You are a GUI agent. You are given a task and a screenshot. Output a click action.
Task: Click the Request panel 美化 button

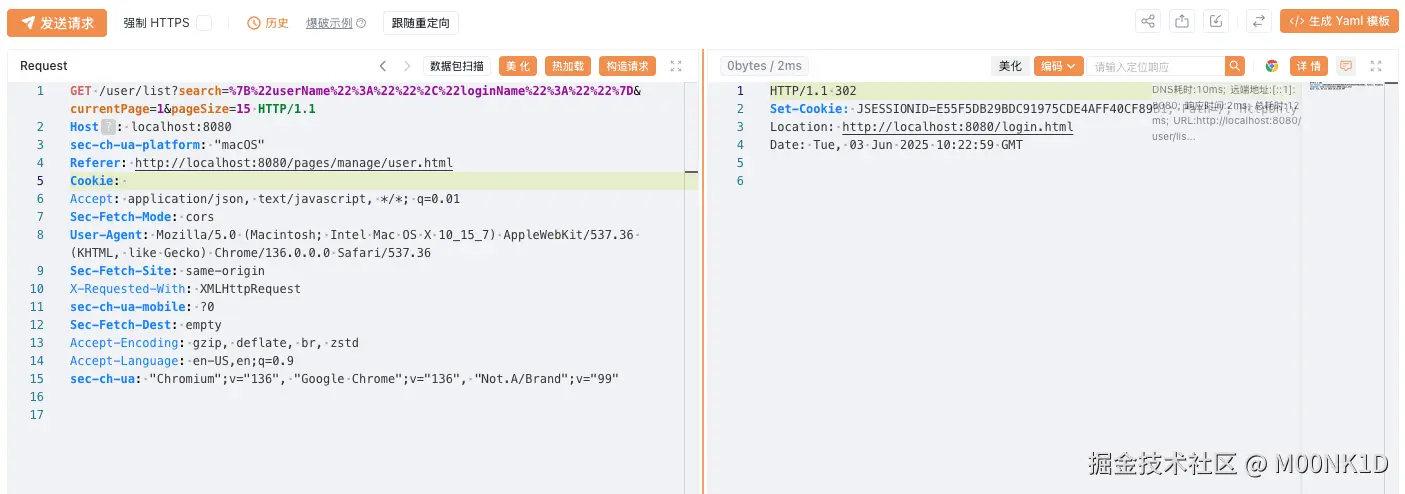(518, 66)
